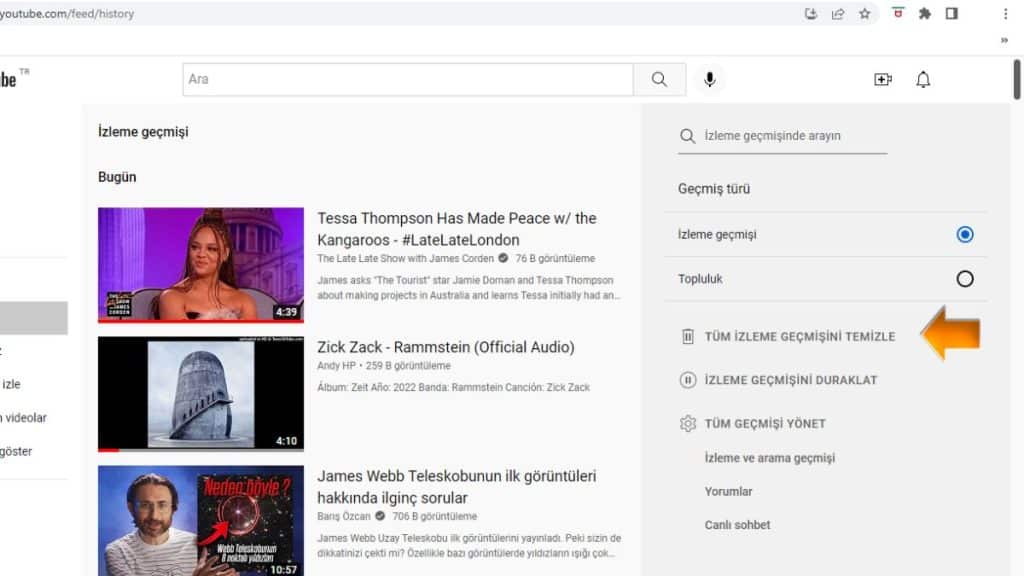Image resolution: width=1024 pixels, height=576 pixels.
Task: Focus the Ara search field
Action: (408, 80)
